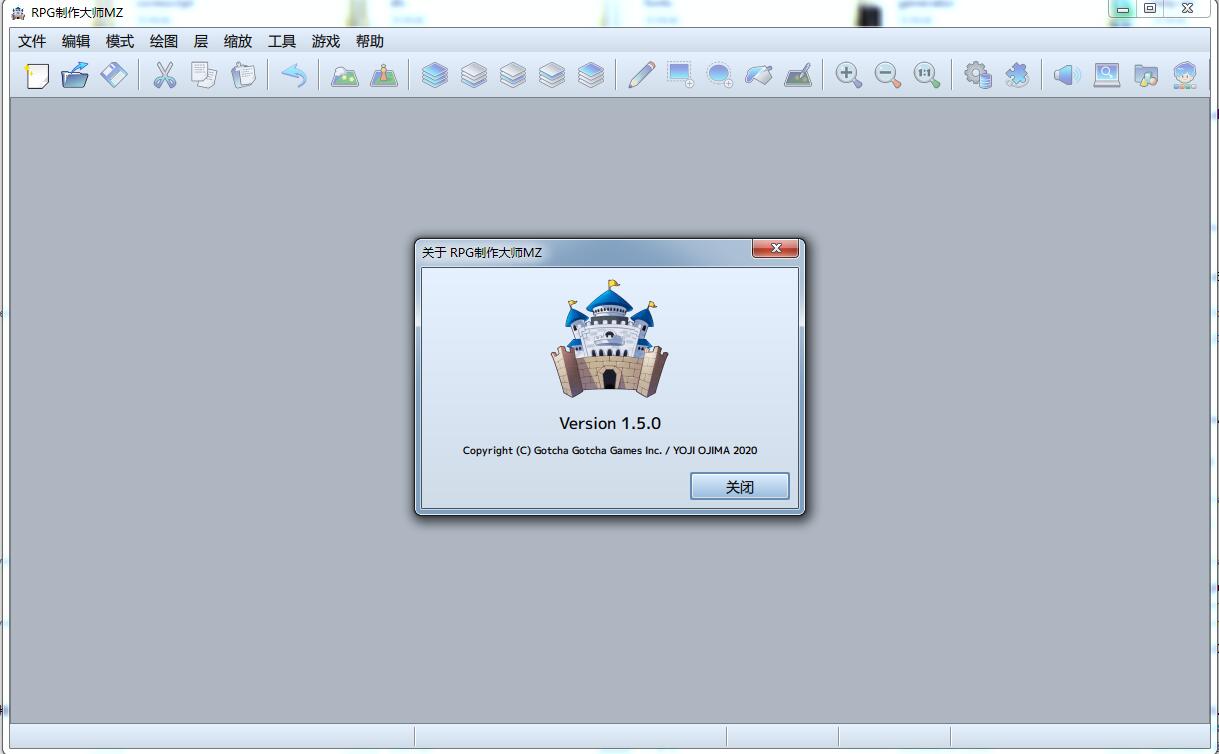Screen dimensions: 1219x754
Task: Open the Database gear icon
Action: coord(978,75)
